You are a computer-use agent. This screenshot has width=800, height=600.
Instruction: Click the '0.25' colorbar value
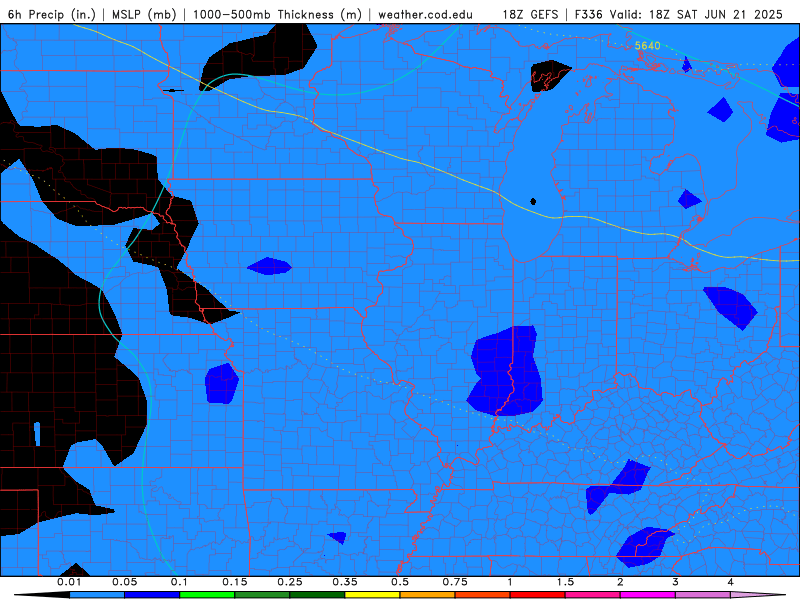290,582
